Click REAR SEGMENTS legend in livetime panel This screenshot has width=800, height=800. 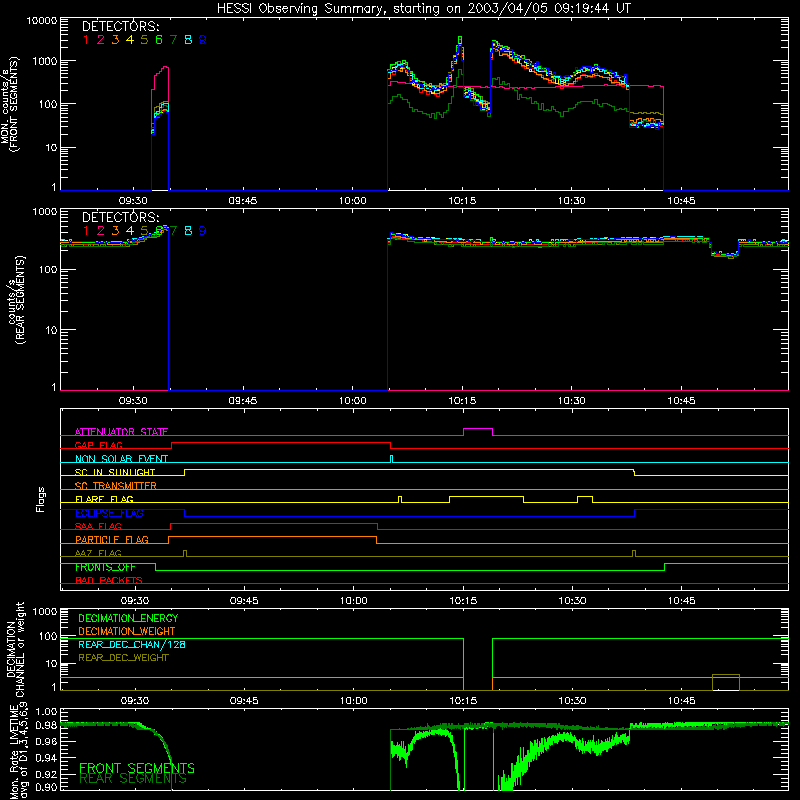point(133,779)
